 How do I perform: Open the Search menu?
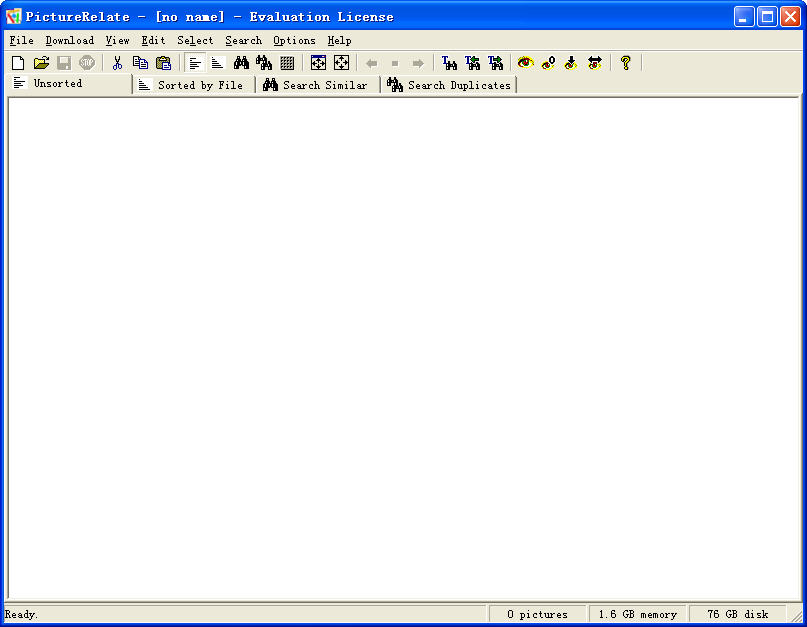coord(243,40)
